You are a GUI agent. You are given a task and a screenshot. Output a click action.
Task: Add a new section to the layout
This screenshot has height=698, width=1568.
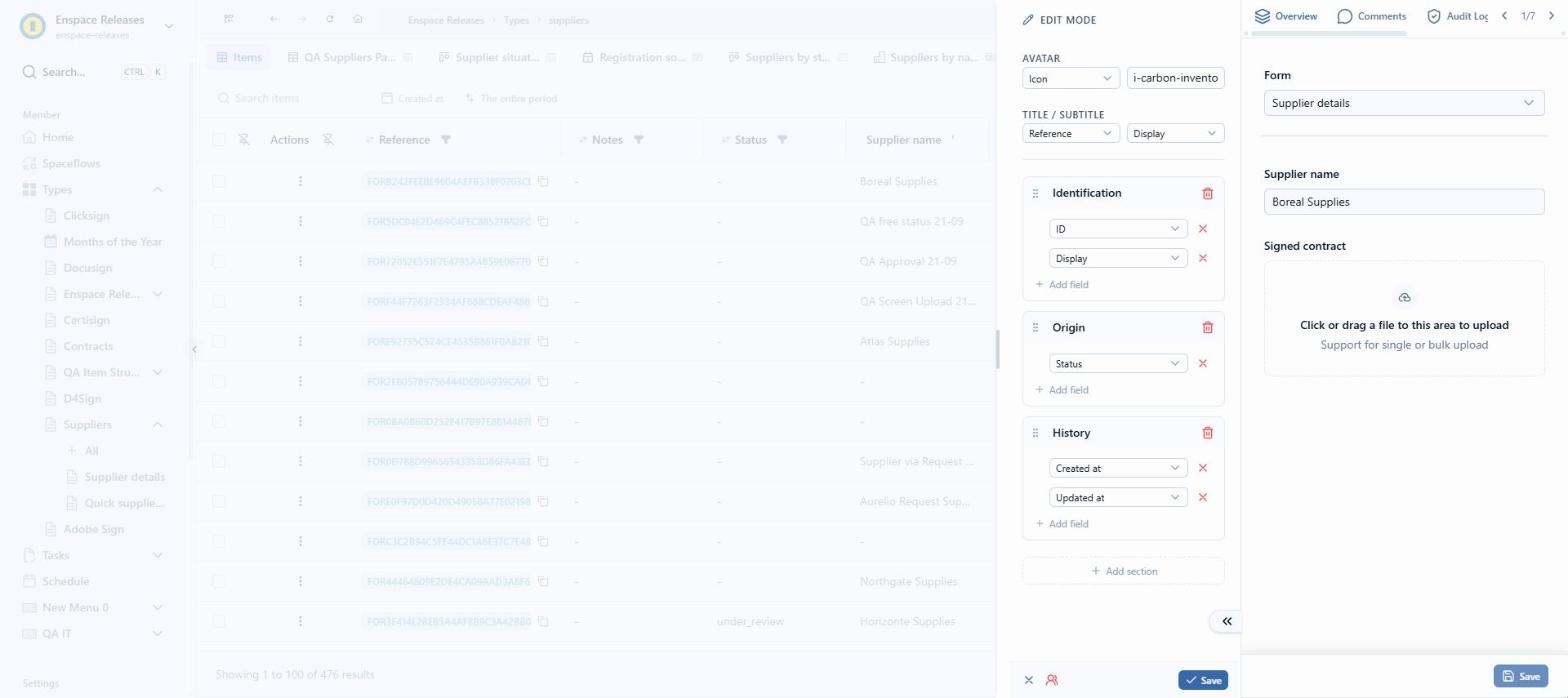pos(1123,571)
